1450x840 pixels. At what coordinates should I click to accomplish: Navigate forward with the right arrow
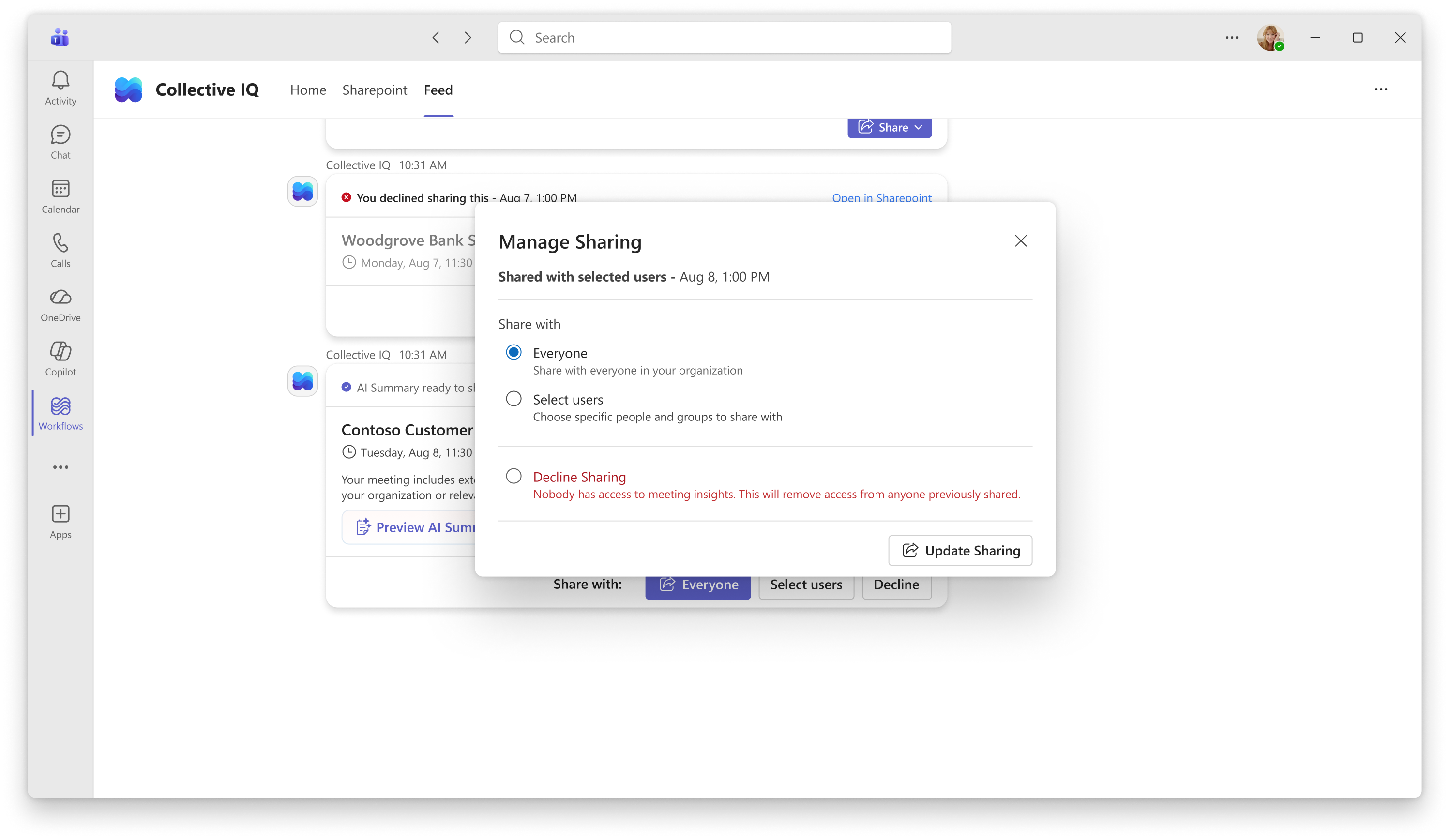pyautogui.click(x=468, y=37)
